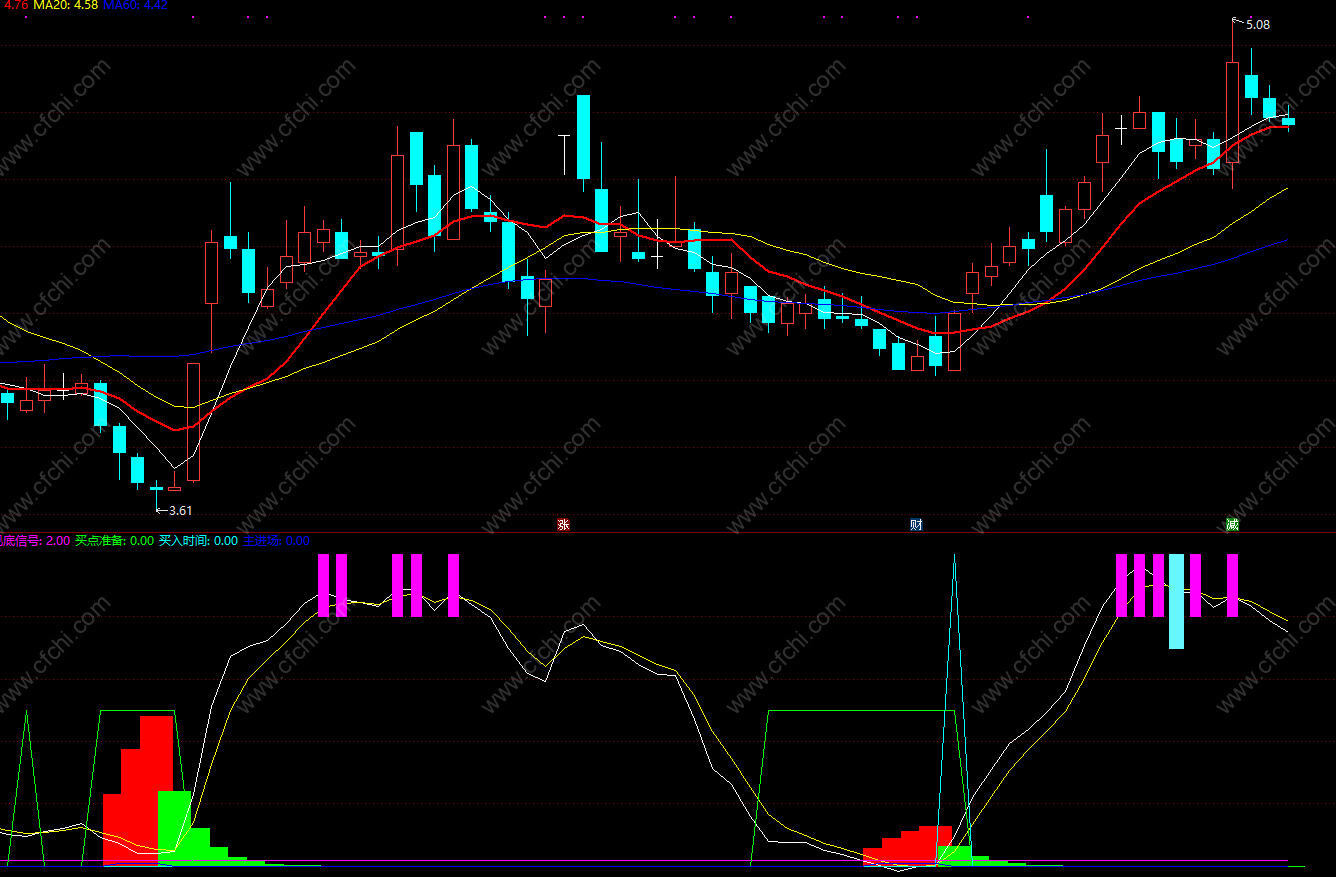Click the red 4.76 moving average value

[14, 5]
